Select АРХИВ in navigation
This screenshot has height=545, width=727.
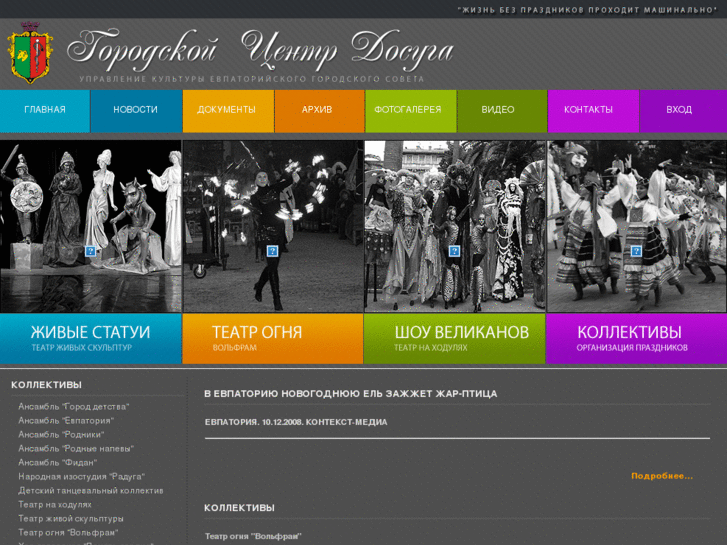pyautogui.click(x=319, y=110)
